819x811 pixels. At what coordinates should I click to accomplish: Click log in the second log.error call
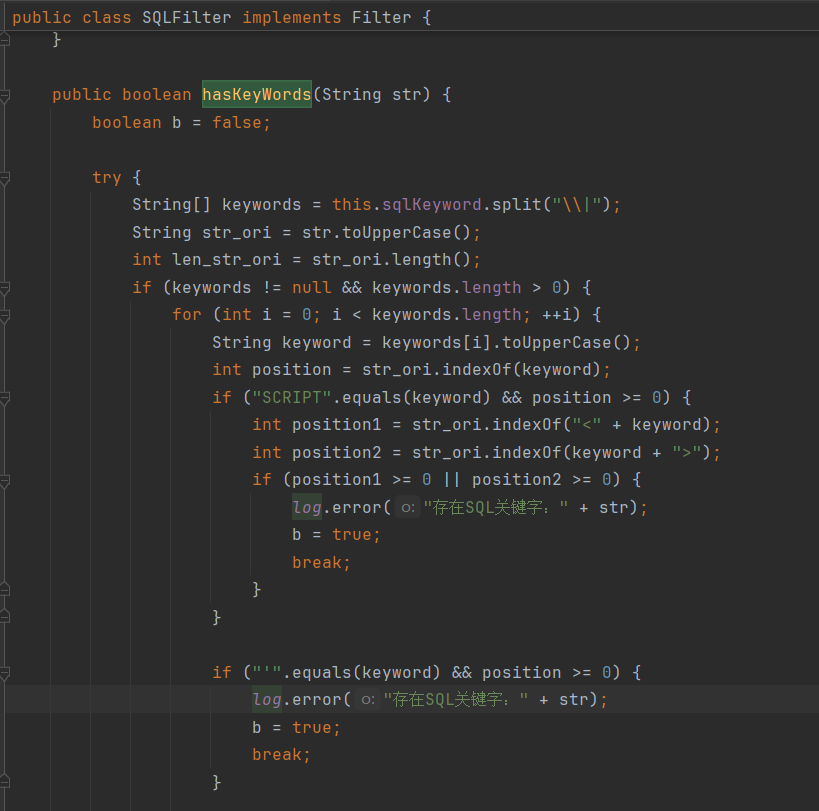tap(267, 700)
